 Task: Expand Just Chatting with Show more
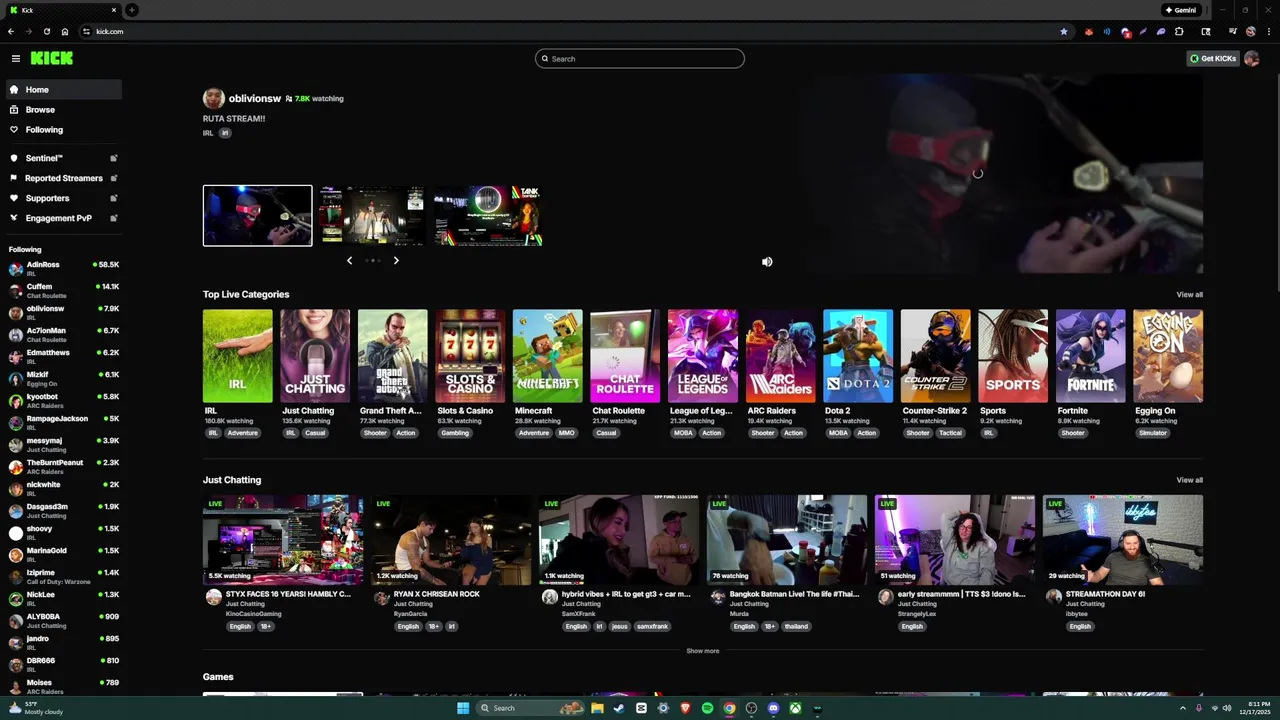[703, 651]
